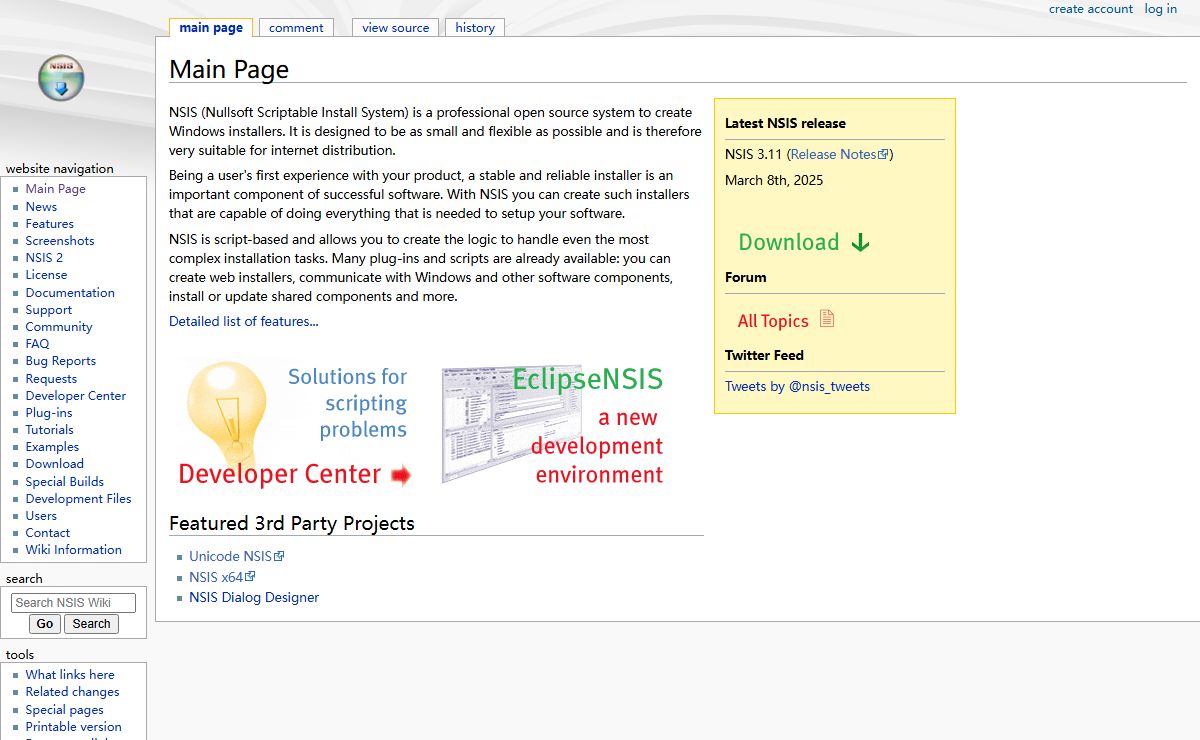
Task: Open the comment tab
Action: pyautogui.click(x=296, y=28)
